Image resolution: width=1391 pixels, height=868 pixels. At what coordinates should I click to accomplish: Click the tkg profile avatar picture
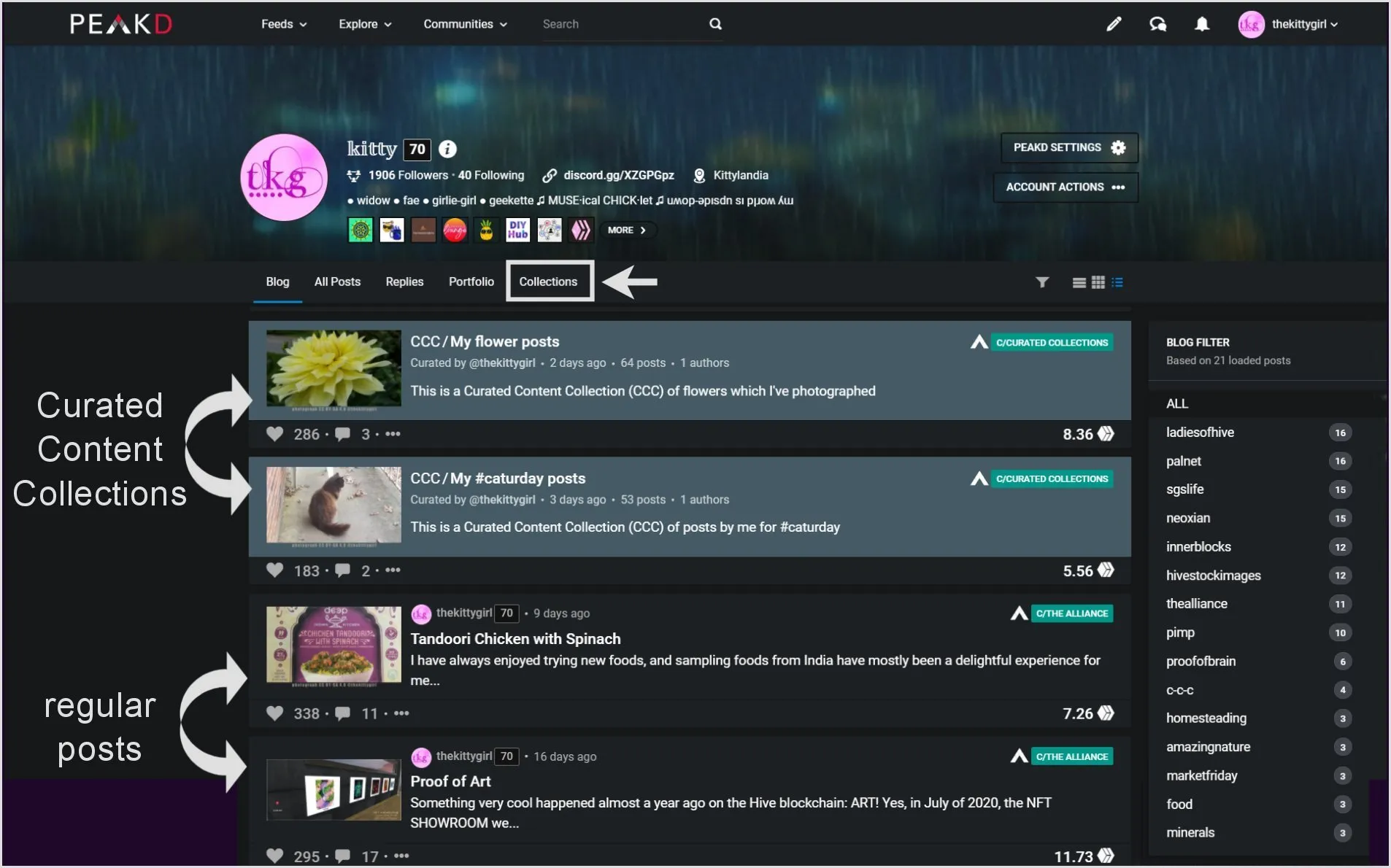pyautogui.click(x=284, y=177)
